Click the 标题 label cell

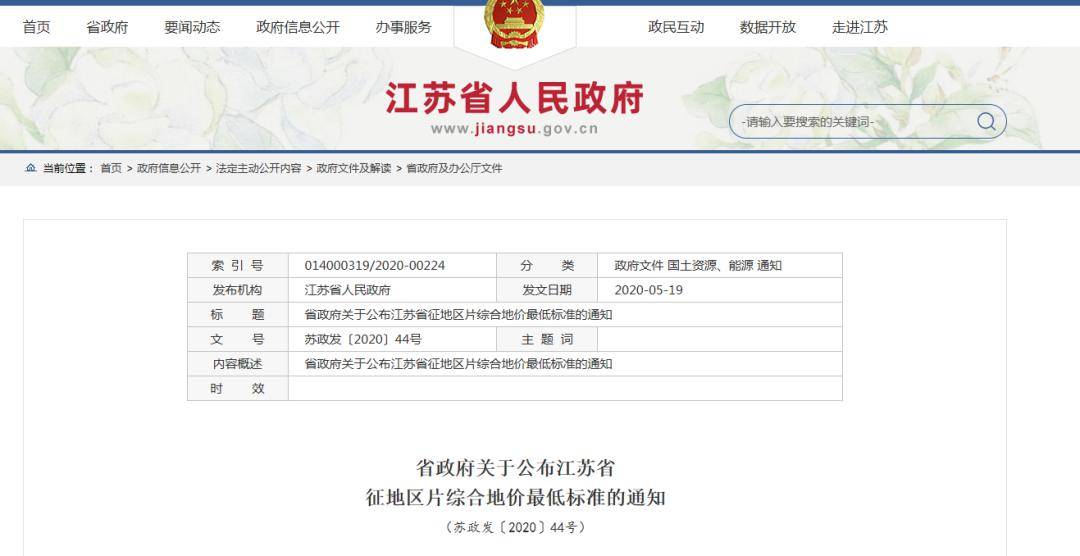point(238,315)
